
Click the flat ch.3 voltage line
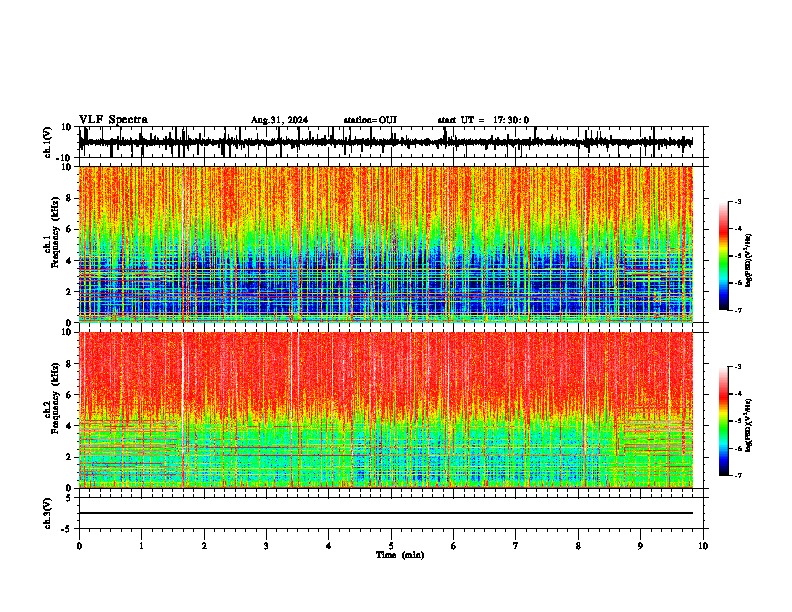(385, 513)
